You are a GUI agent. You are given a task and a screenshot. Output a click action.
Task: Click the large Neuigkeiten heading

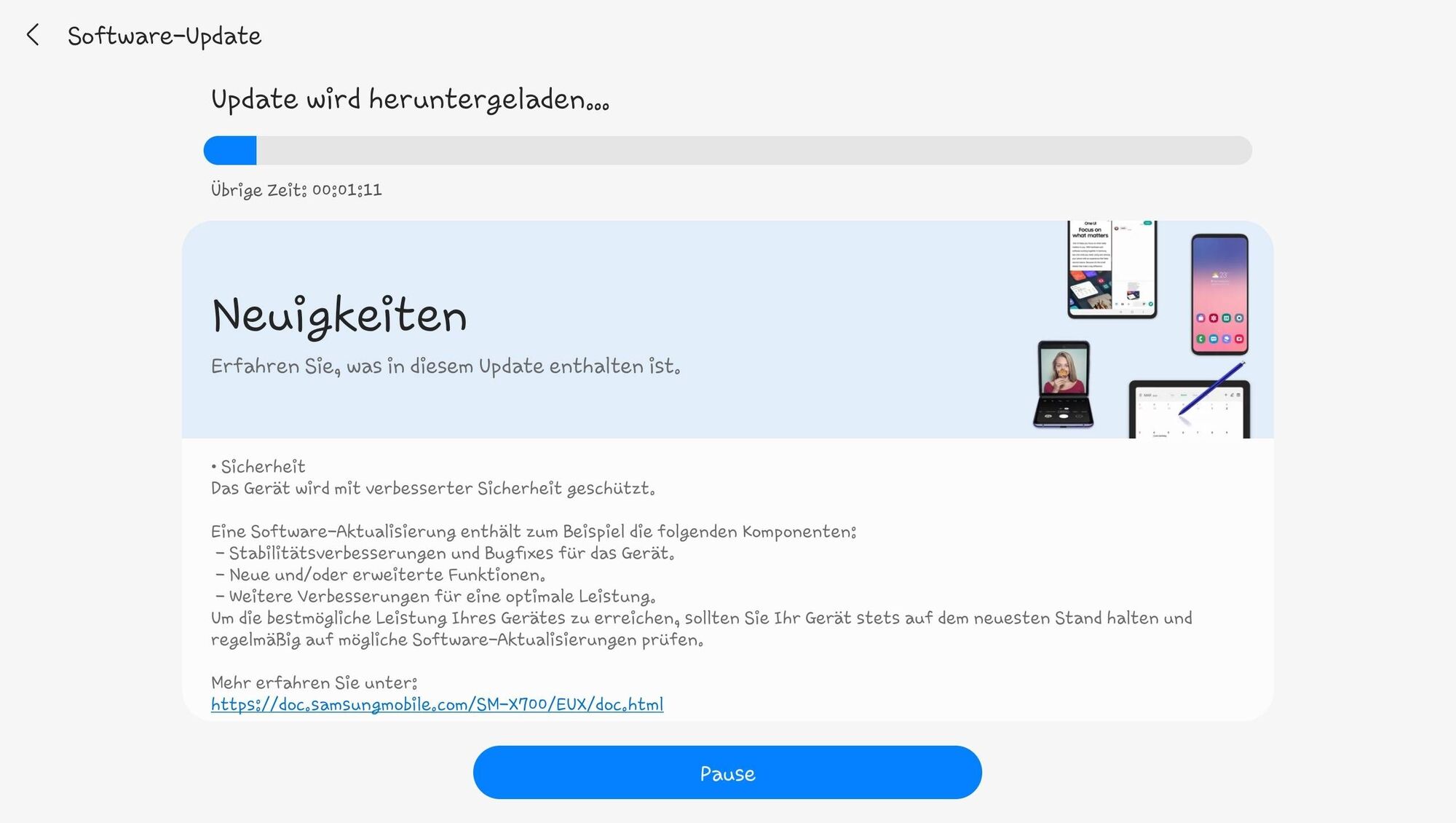(x=339, y=316)
